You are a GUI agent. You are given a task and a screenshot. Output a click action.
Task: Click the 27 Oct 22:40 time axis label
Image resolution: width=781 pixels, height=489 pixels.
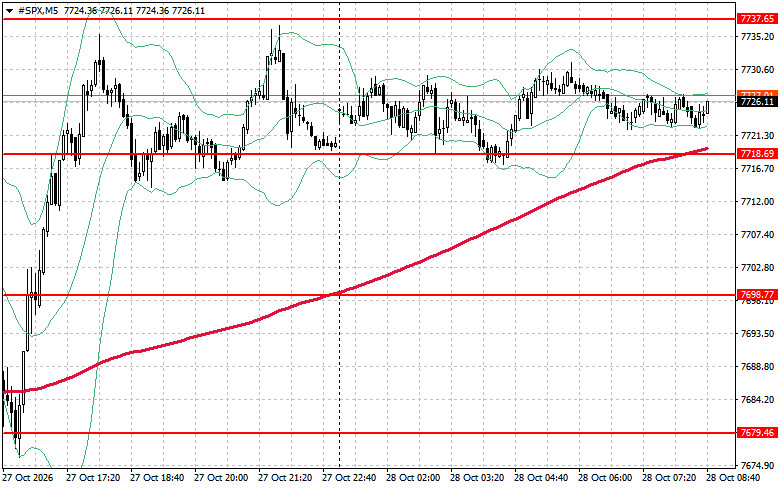349,478
